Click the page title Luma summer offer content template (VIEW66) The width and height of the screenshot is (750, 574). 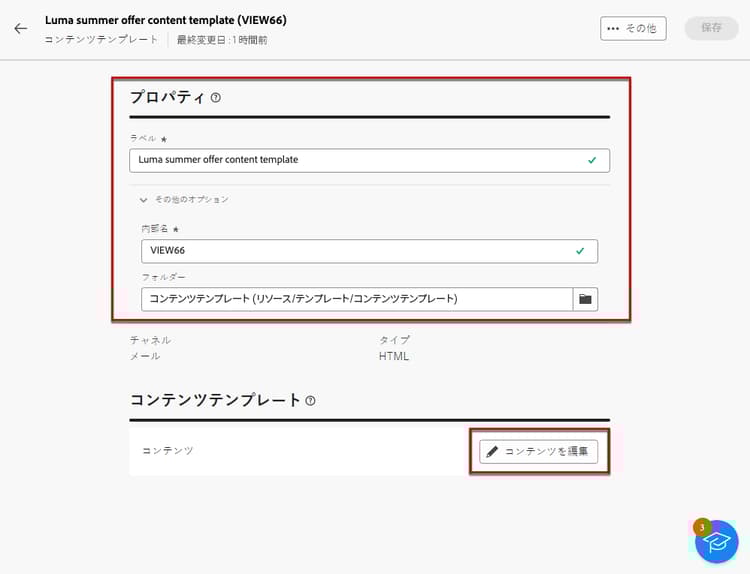point(165,20)
